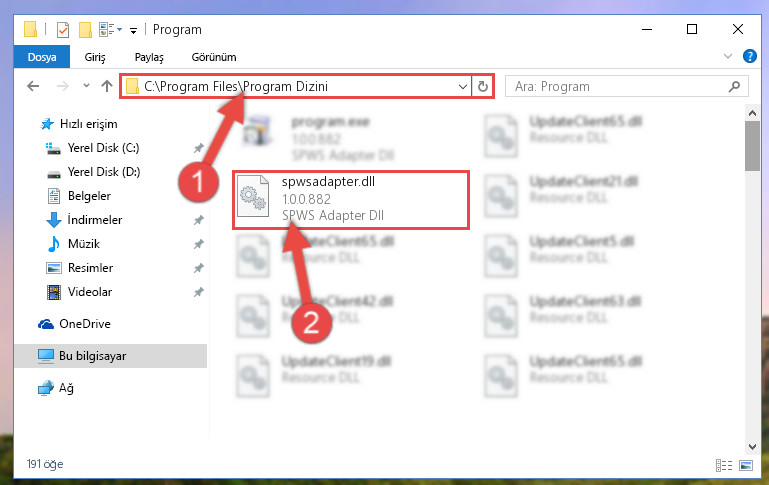Open the Dosya menu tab
The image size is (769, 485).
[42, 57]
